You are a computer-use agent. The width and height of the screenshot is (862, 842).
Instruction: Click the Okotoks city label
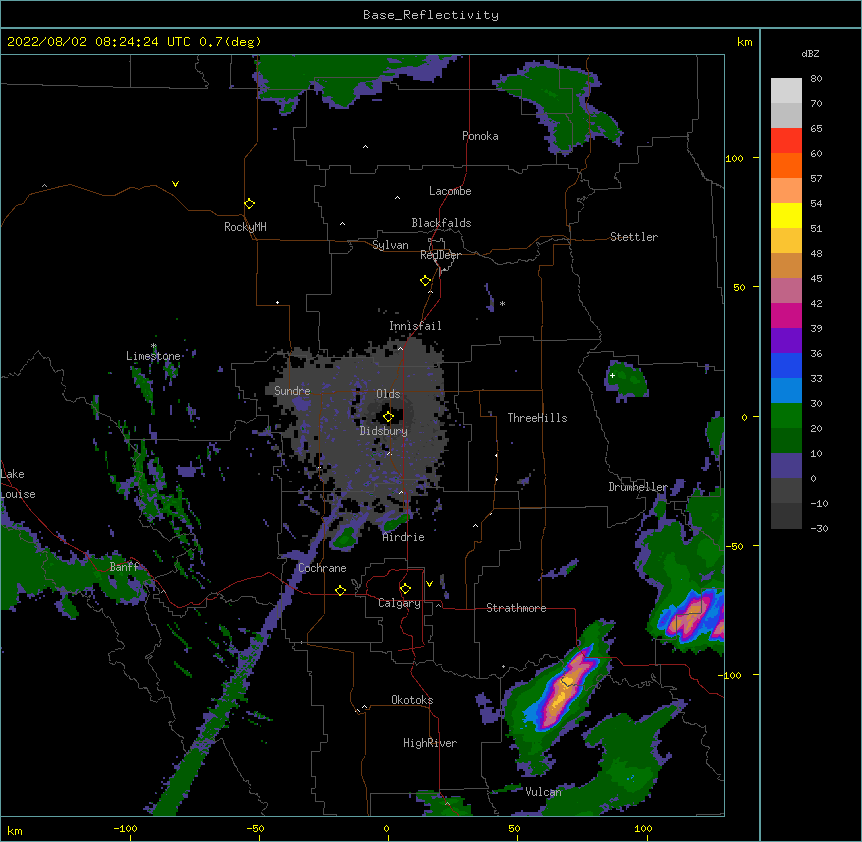[412, 700]
